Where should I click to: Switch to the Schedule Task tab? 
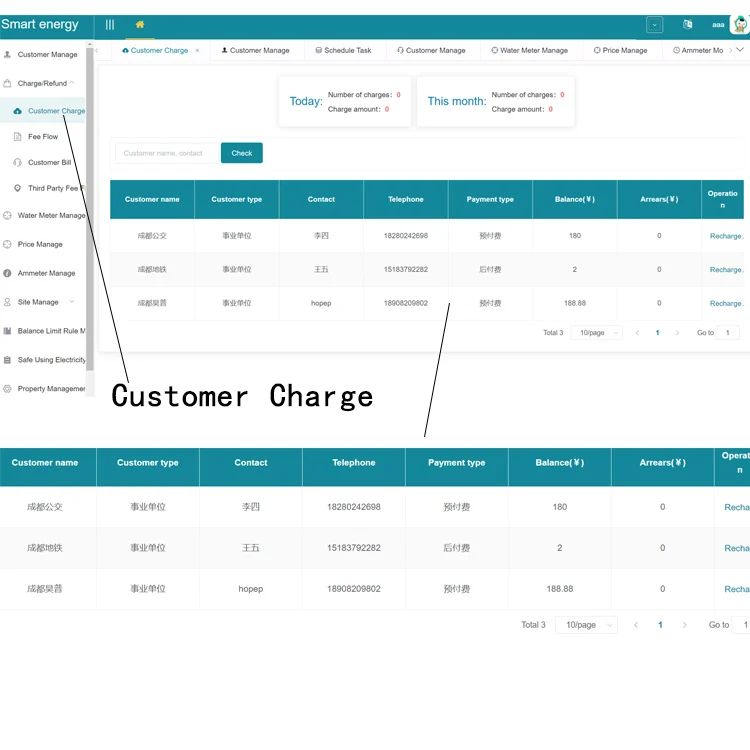pos(343,50)
